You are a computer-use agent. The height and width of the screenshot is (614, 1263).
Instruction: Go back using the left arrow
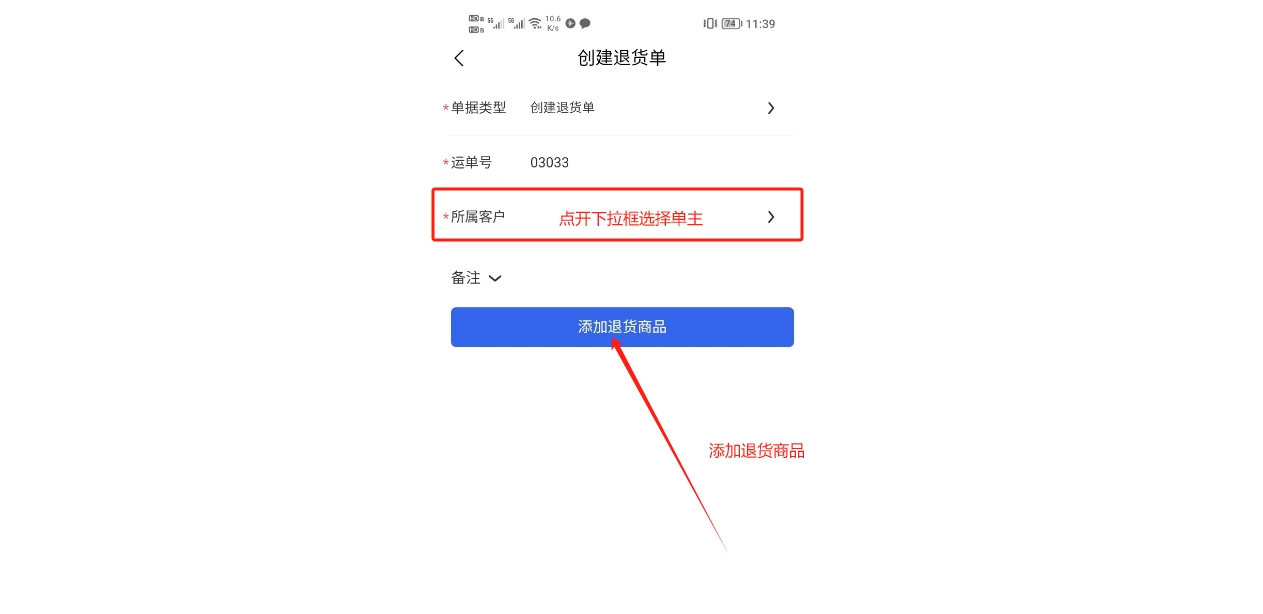tap(459, 58)
